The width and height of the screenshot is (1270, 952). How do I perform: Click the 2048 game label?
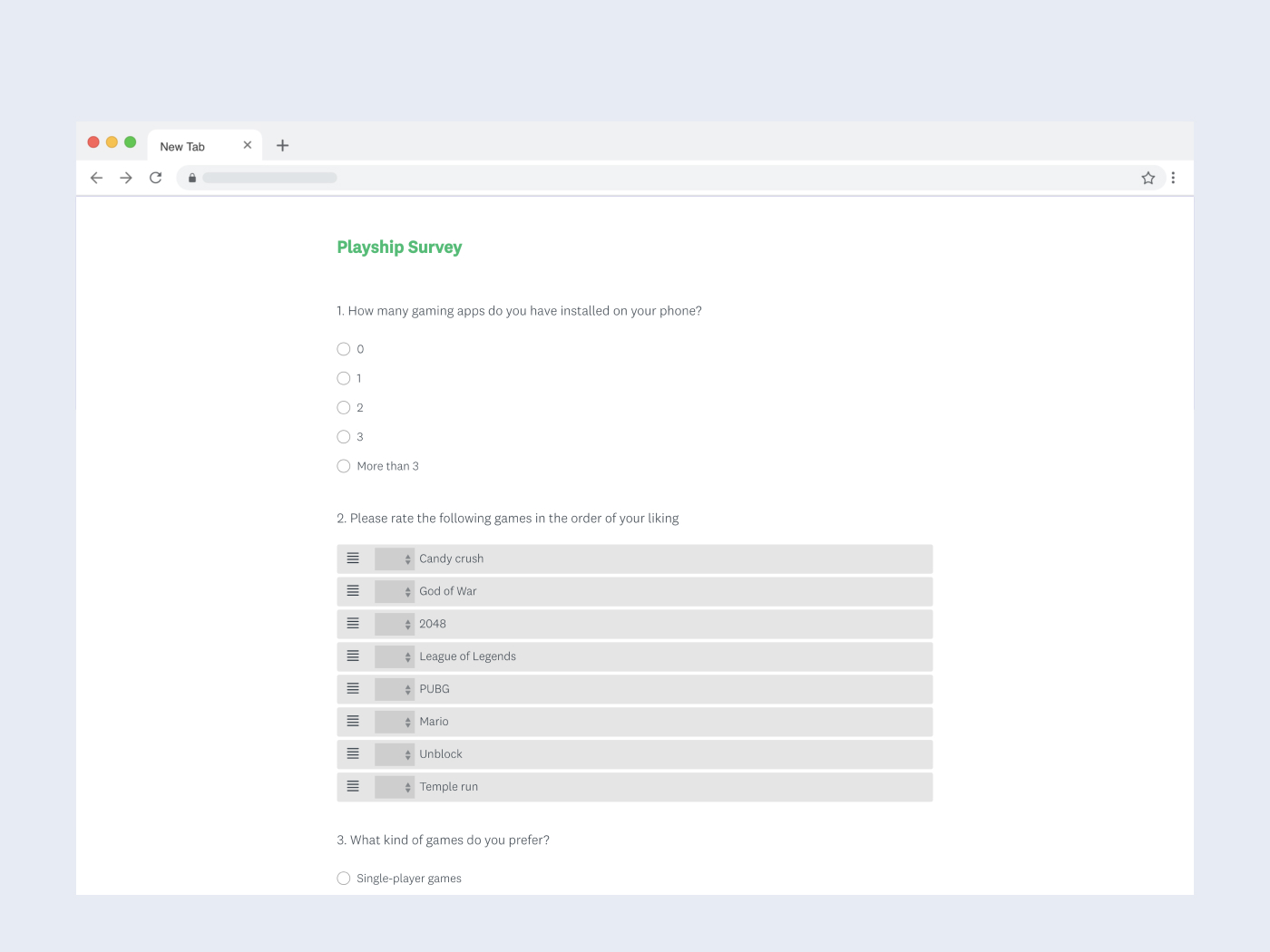433,624
